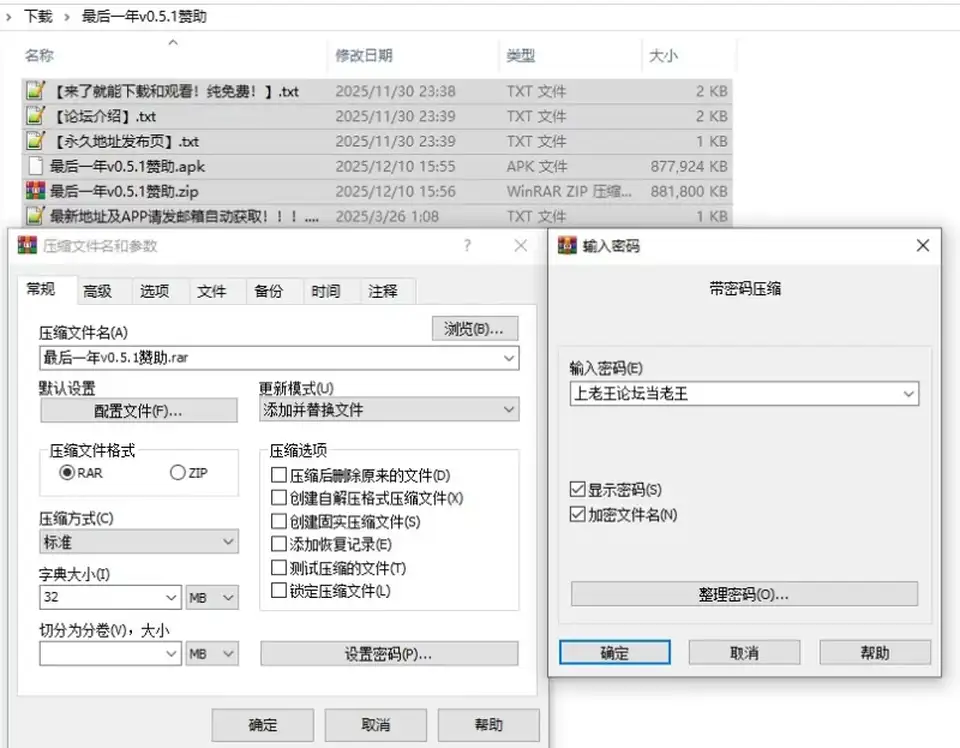Click the 设置密码(P)... button

[x=389, y=654]
